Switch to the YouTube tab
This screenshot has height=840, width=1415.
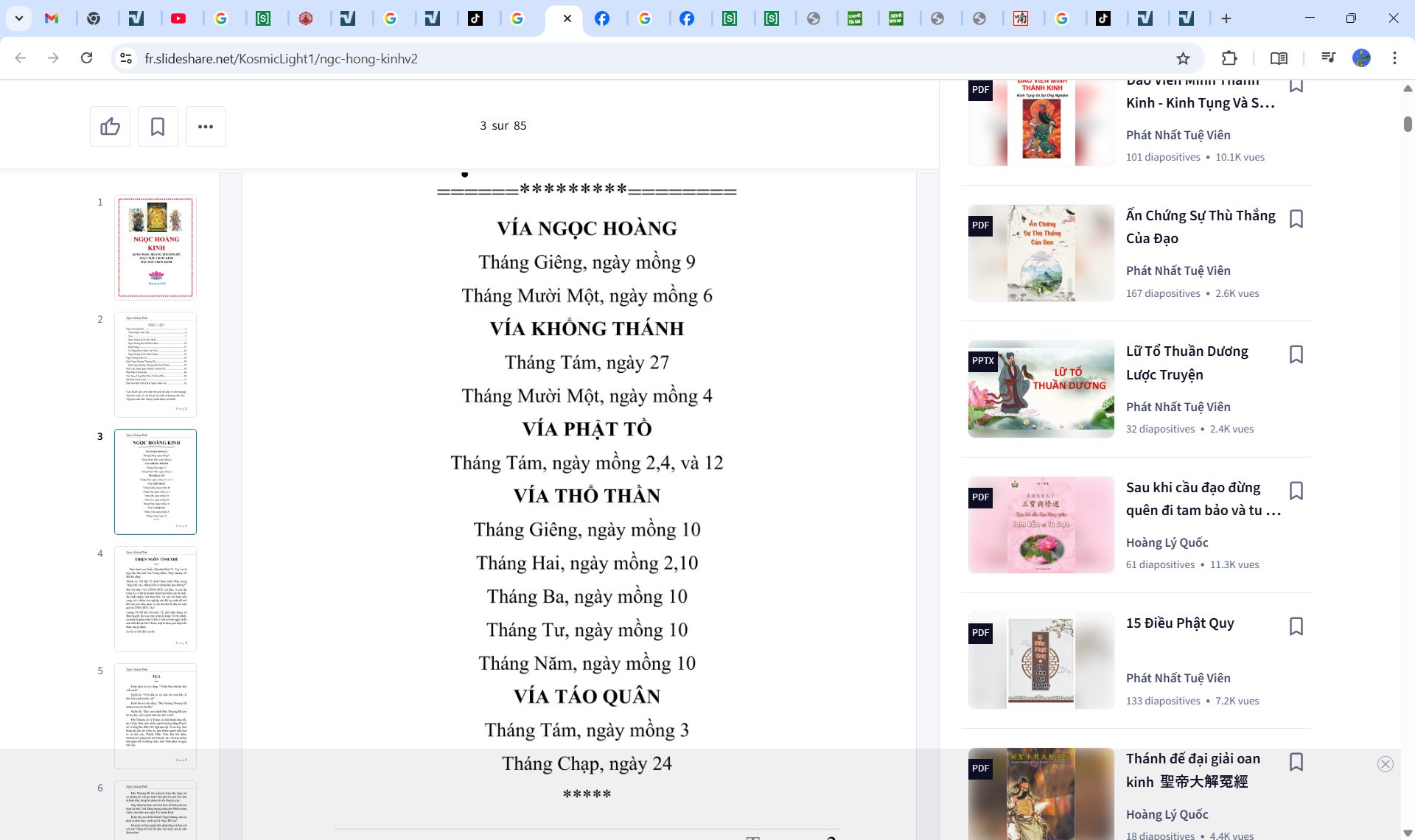[178, 18]
